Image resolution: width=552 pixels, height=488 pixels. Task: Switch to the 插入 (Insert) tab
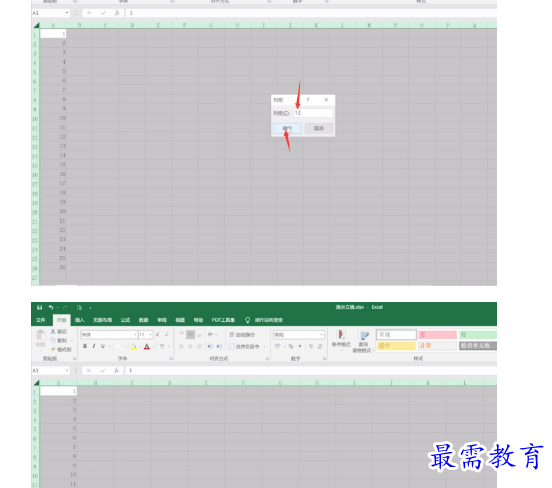tap(80, 320)
